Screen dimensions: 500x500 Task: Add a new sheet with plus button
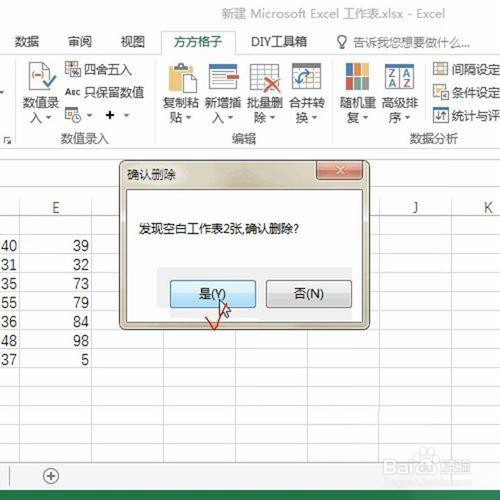51,476
